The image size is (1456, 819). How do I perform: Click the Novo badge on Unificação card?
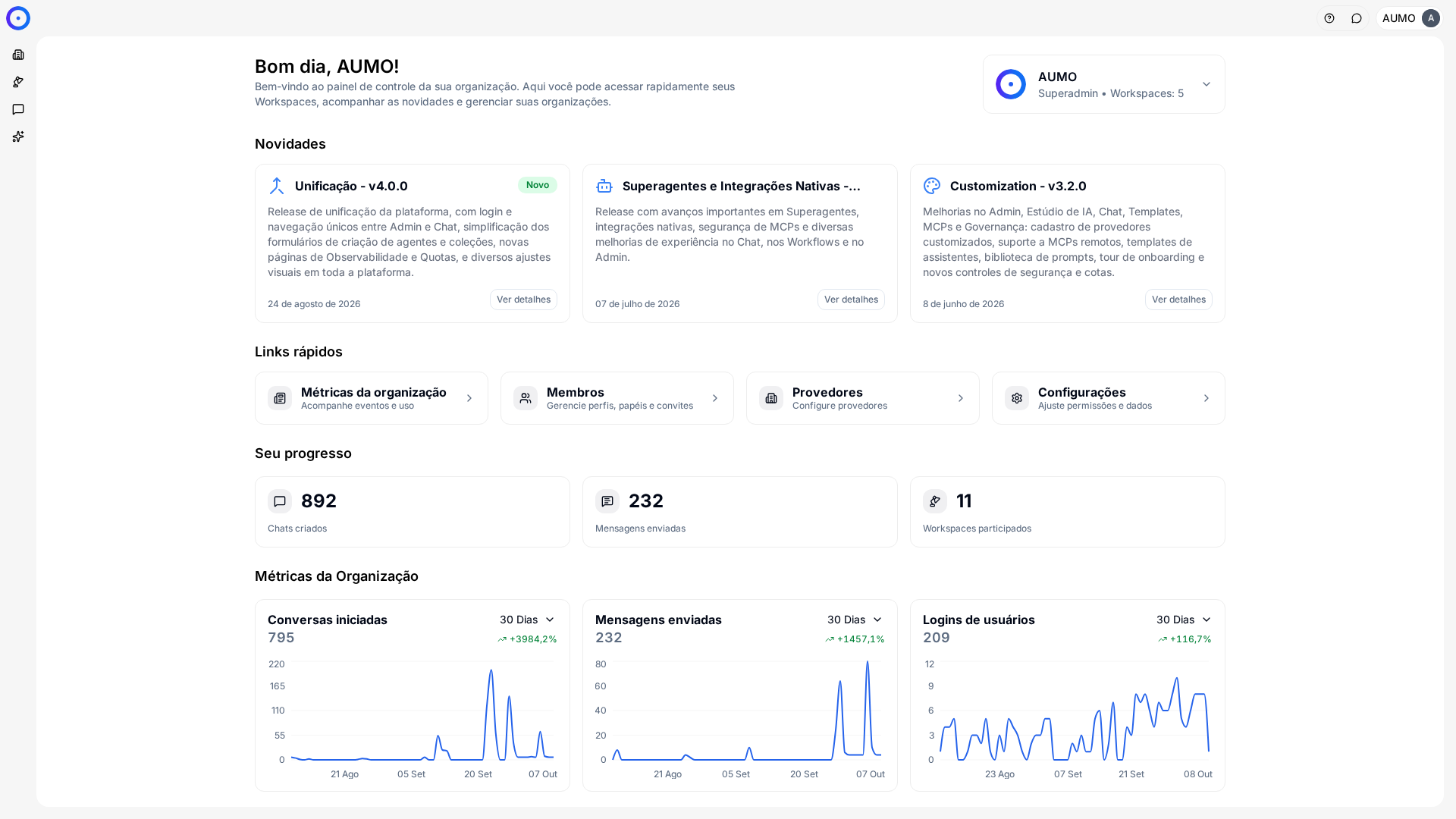click(x=538, y=185)
